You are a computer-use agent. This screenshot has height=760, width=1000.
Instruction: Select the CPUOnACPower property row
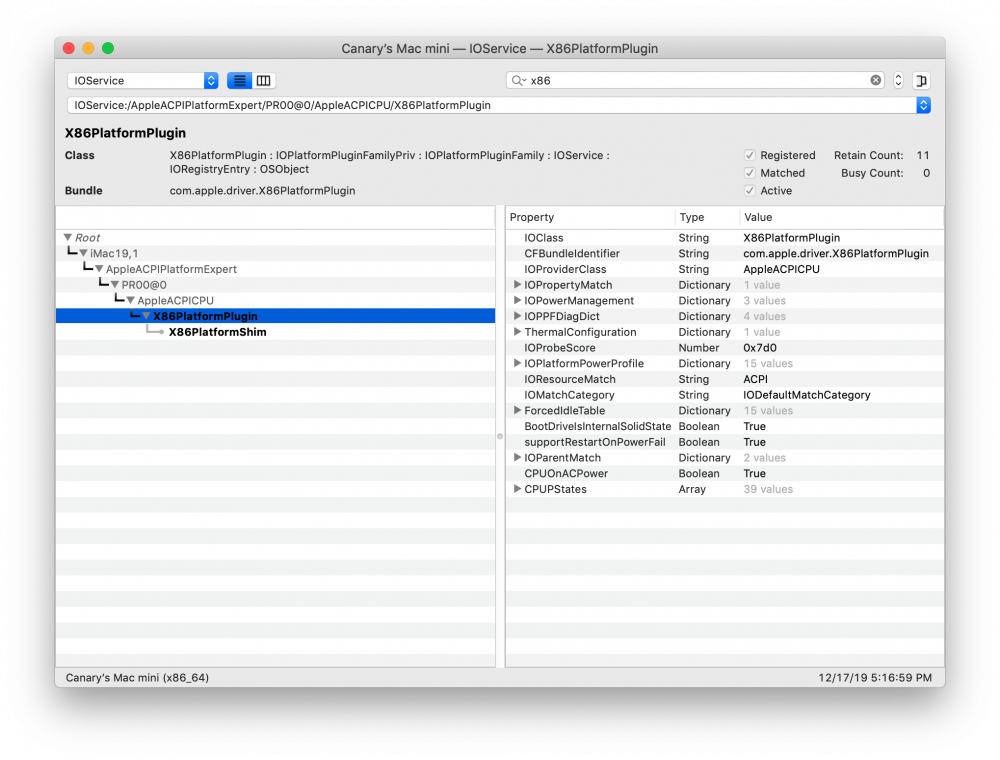[725, 473]
